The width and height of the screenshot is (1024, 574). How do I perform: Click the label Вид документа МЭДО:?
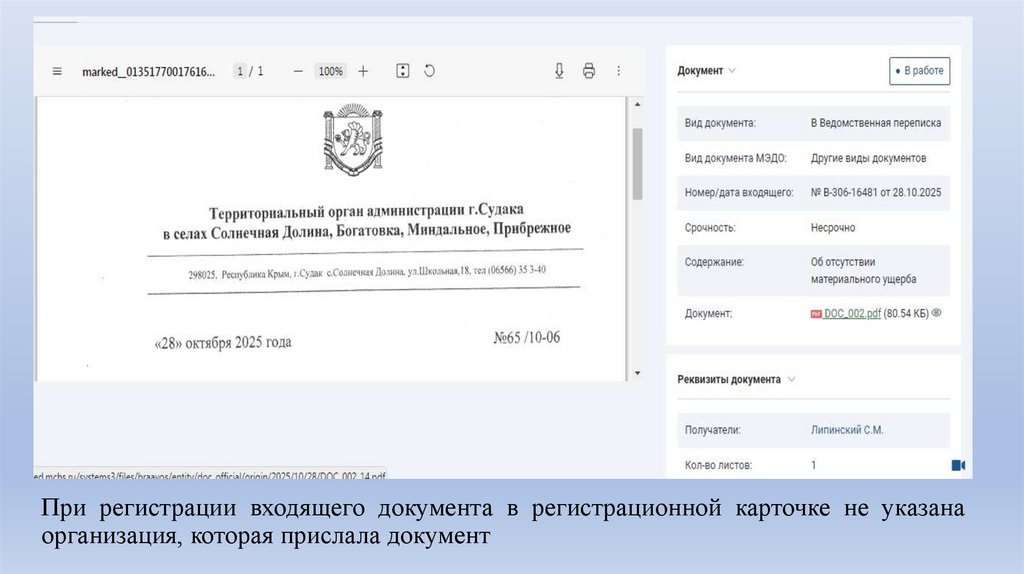click(735, 158)
